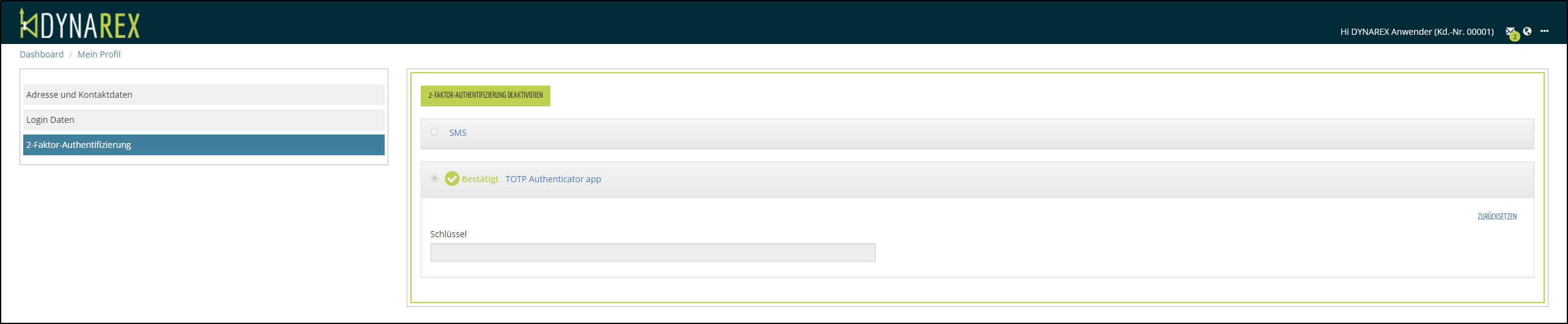Select the SMS radio button
This screenshot has width=1568, height=324.
pyautogui.click(x=435, y=132)
